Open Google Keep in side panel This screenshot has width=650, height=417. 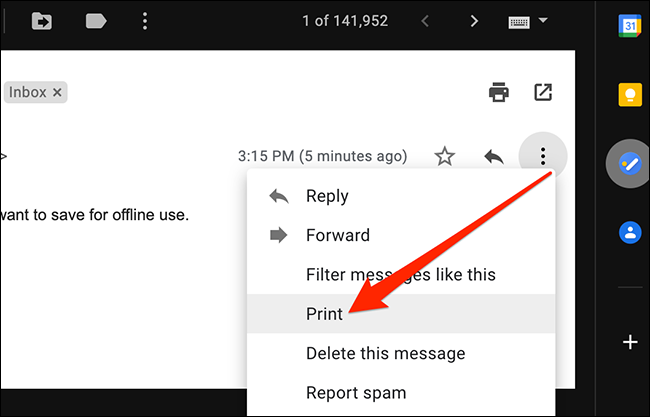(630, 94)
